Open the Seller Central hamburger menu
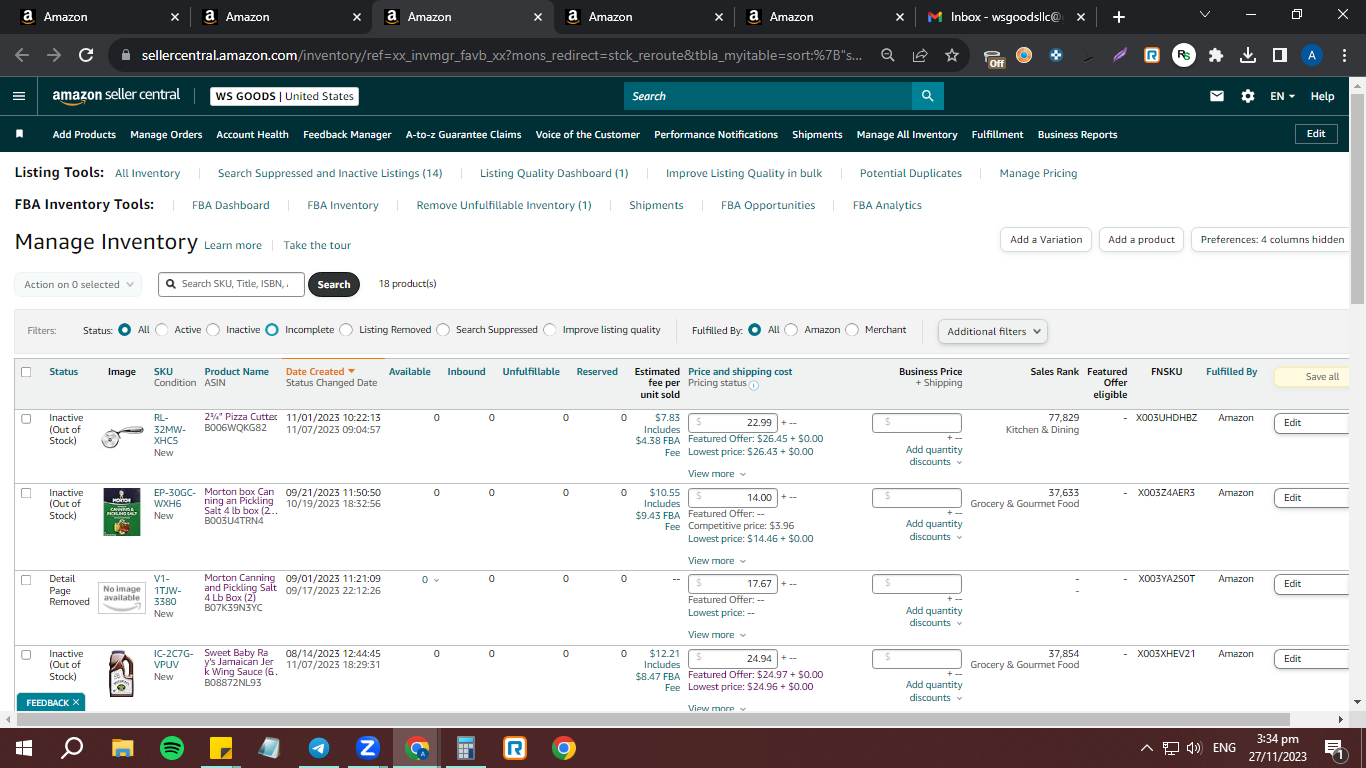This screenshot has height=768, width=1366. point(19,96)
